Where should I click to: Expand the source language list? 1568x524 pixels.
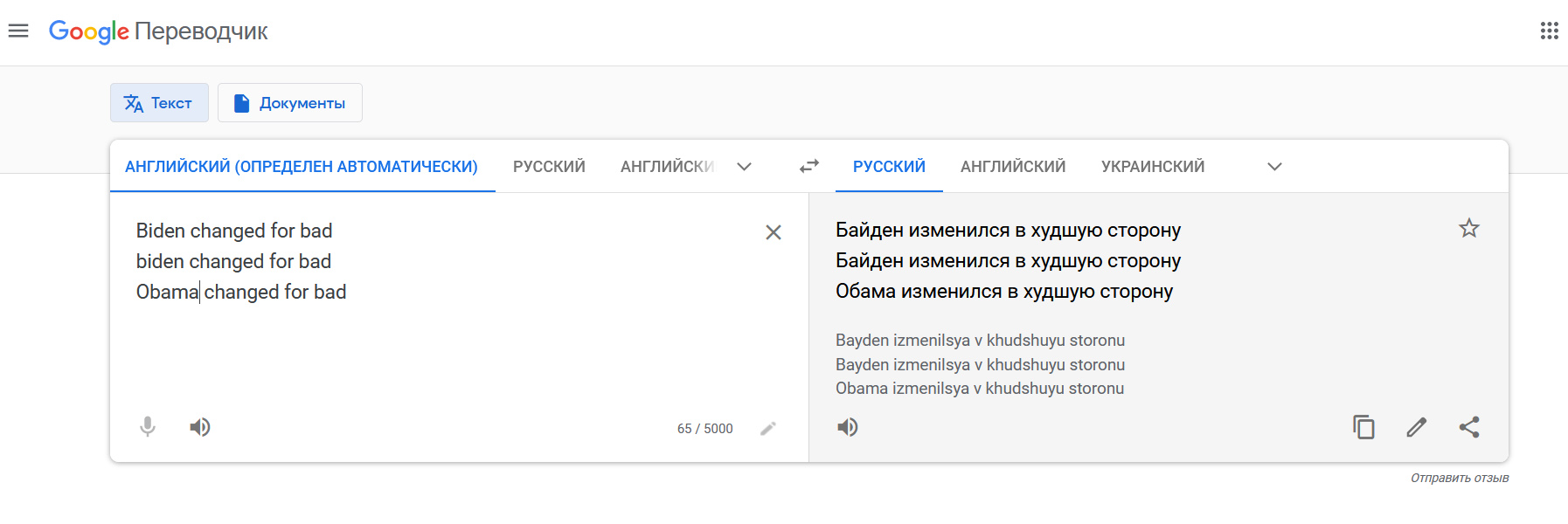click(x=744, y=167)
